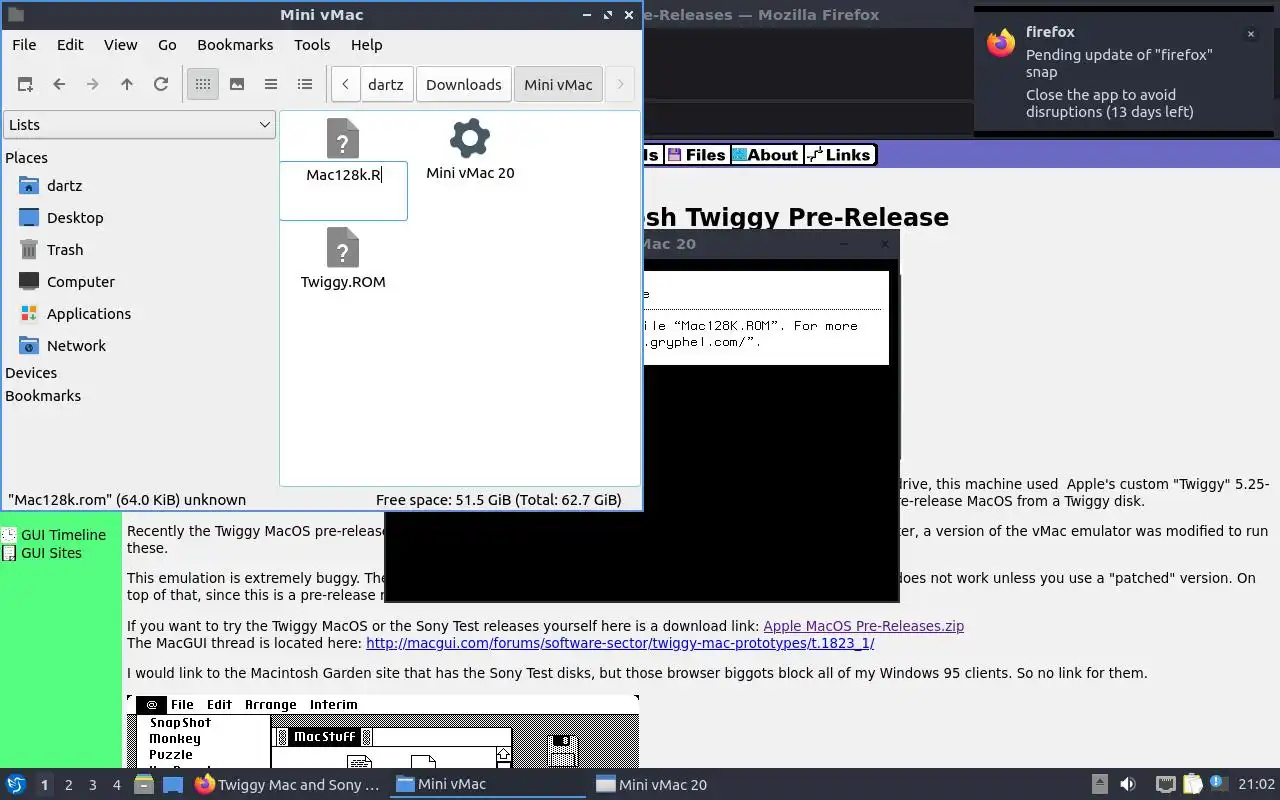
Task: Select the Mac128k.rom file icon
Action: coord(343,138)
